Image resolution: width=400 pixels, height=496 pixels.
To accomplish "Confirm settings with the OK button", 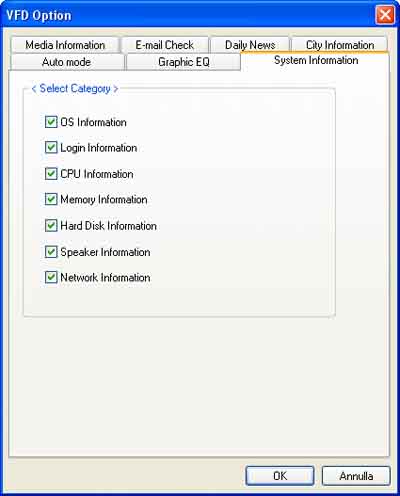I will pyautogui.click(x=280, y=476).
